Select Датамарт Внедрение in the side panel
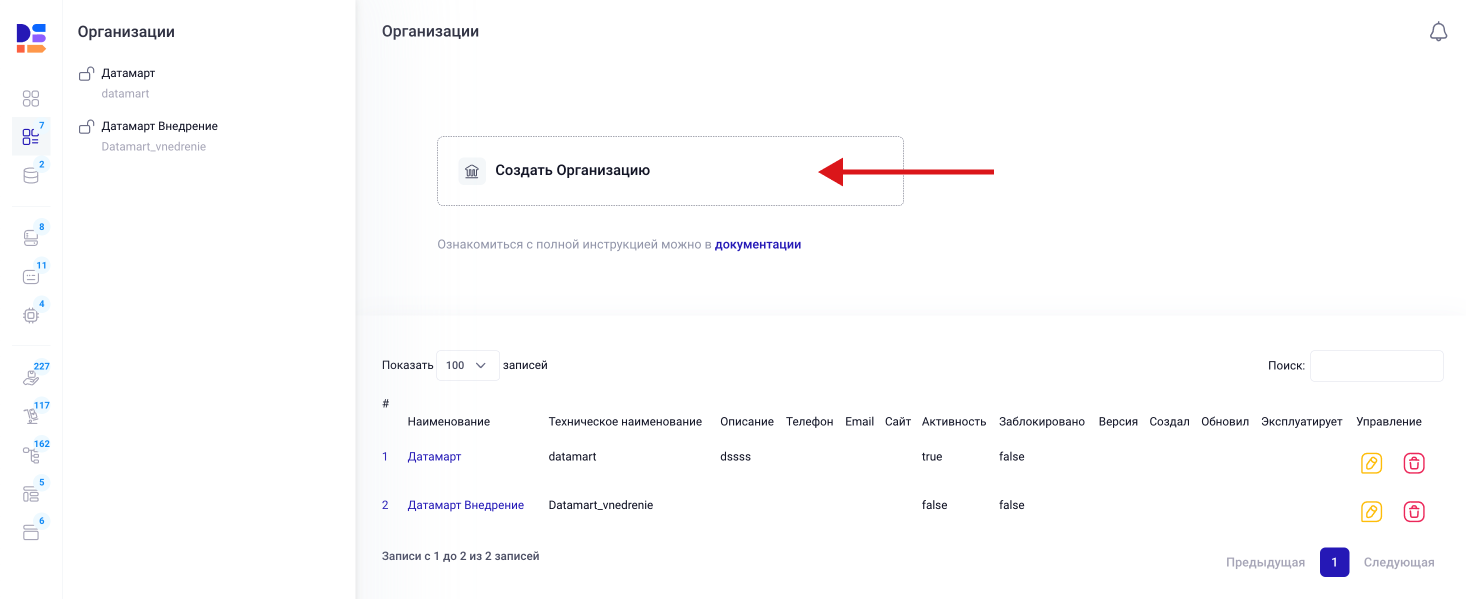This screenshot has width=1466, height=599. tap(159, 127)
